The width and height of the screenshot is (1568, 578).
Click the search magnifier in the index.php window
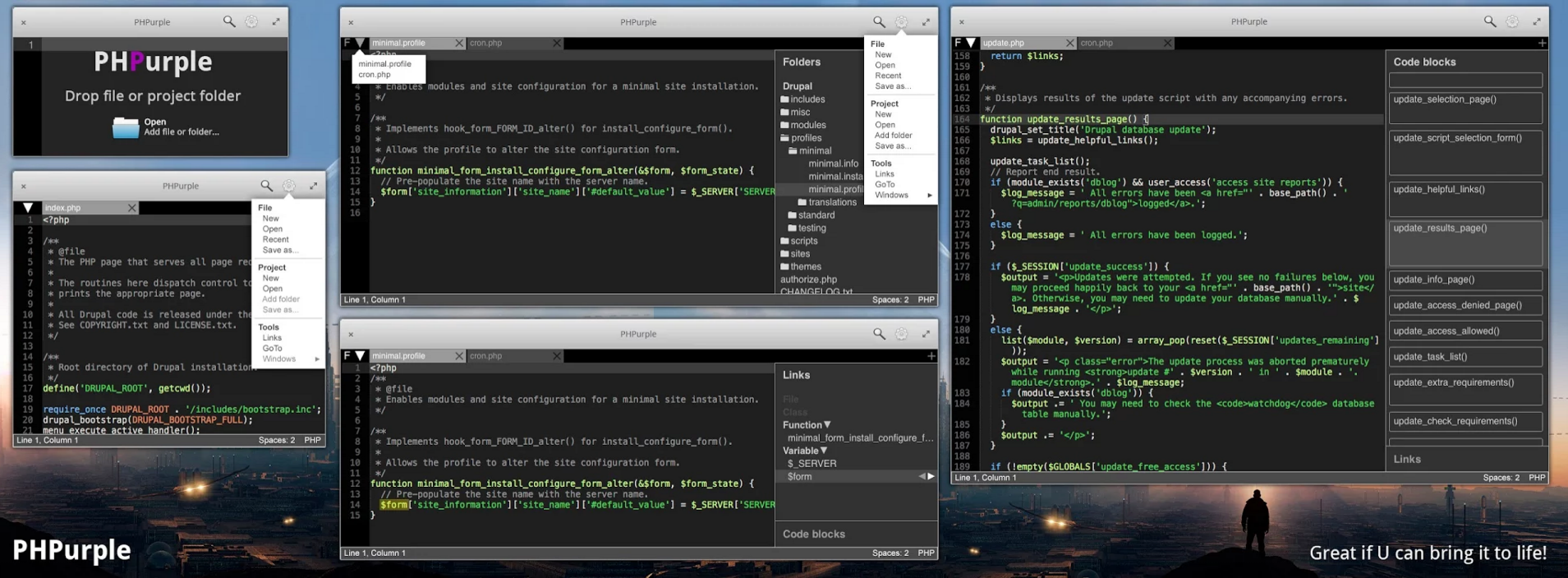tap(266, 186)
